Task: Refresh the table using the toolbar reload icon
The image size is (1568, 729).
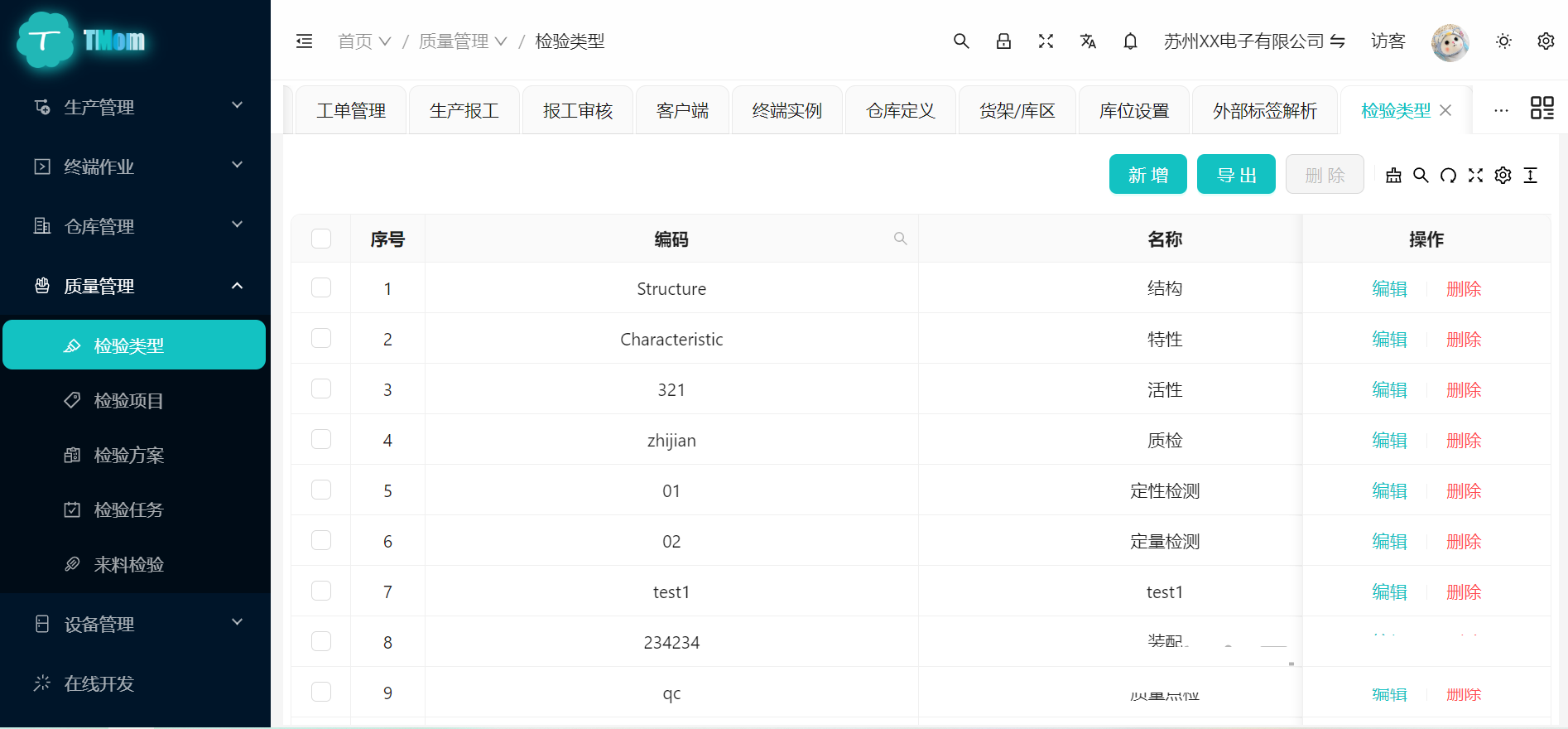Action: pyautogui.click(x=1448, y=176)
